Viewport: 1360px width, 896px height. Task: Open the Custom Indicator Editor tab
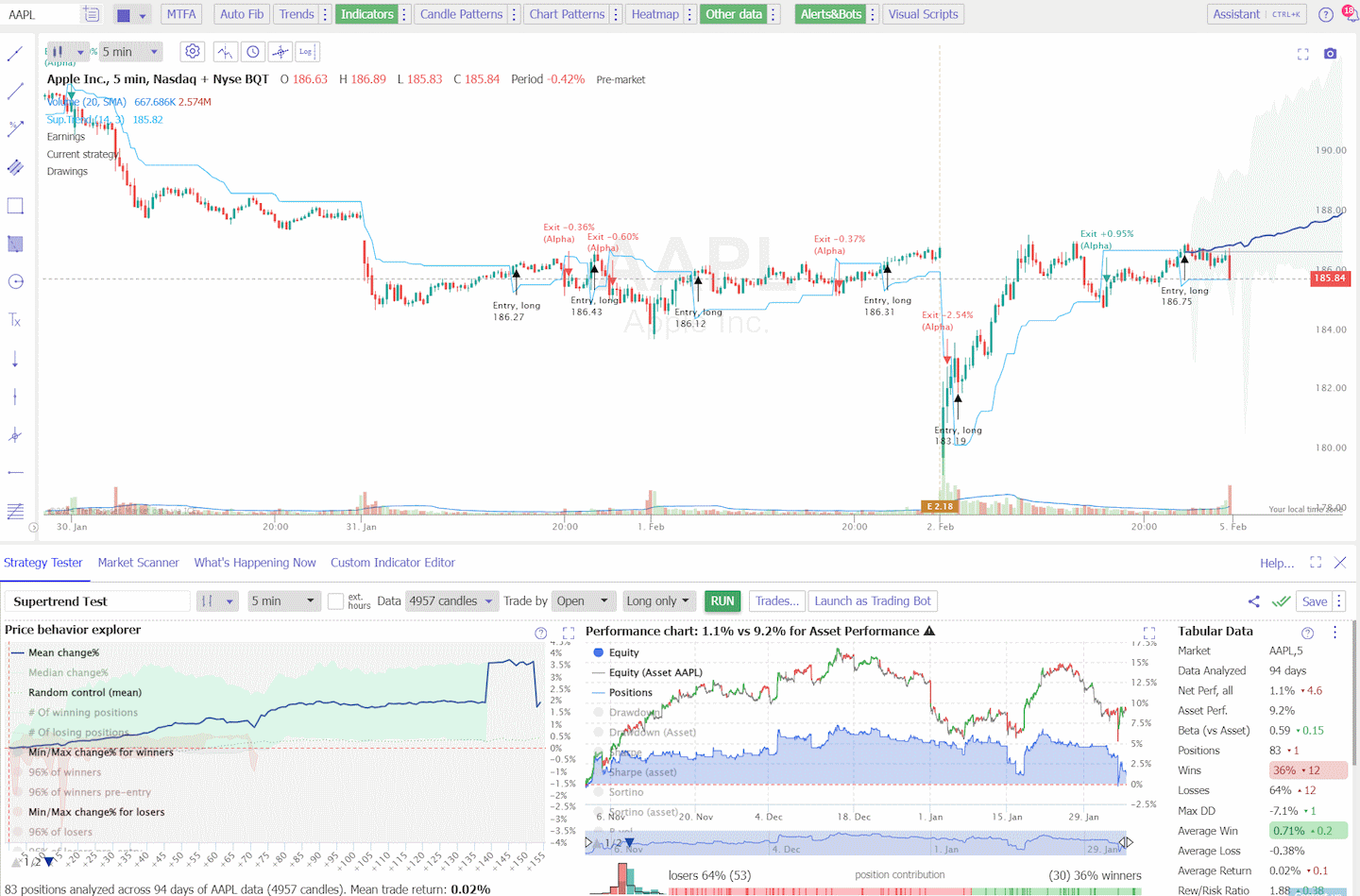[392, 562]
